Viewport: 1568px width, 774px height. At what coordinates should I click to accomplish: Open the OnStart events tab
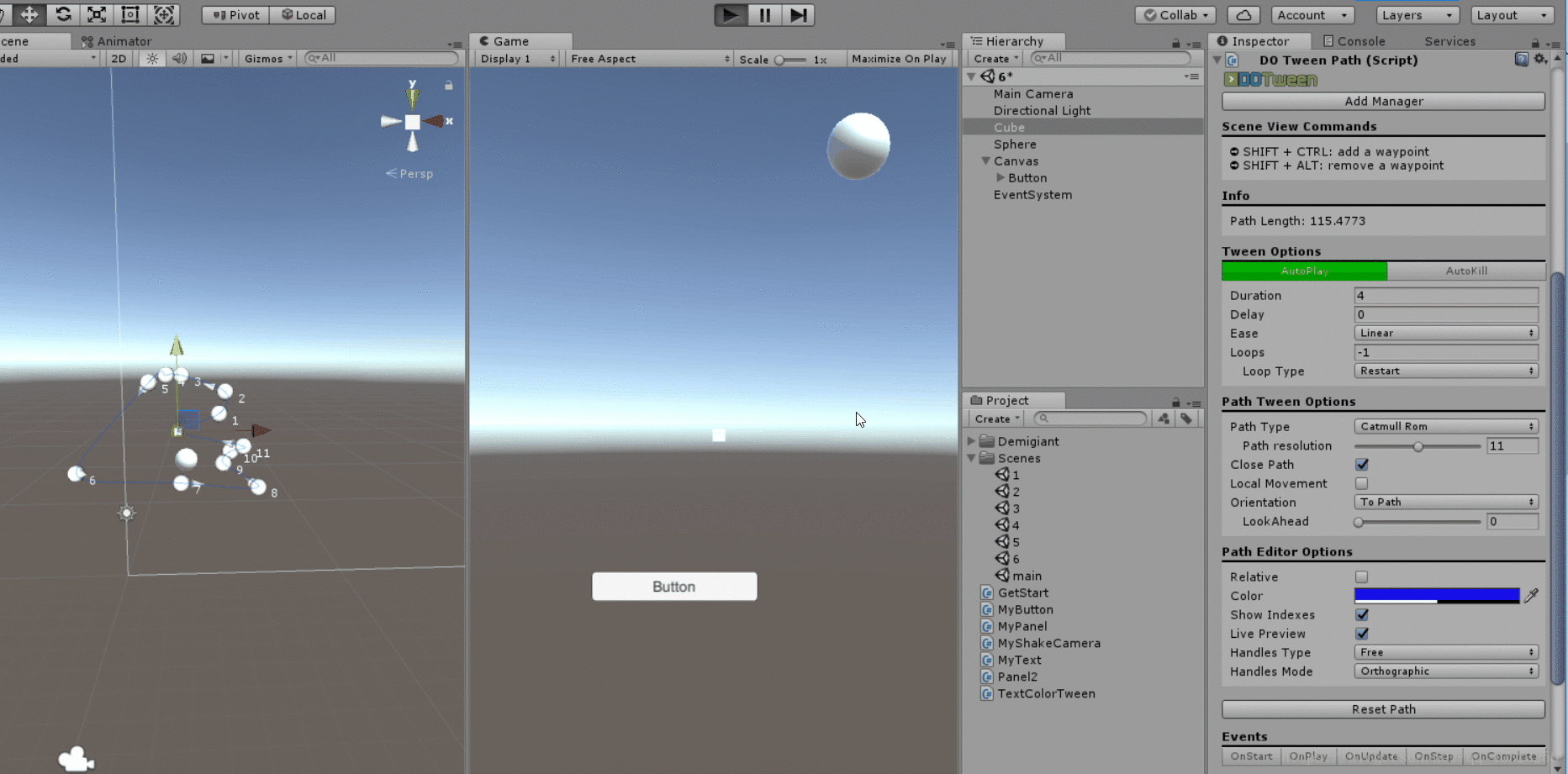1251,756
